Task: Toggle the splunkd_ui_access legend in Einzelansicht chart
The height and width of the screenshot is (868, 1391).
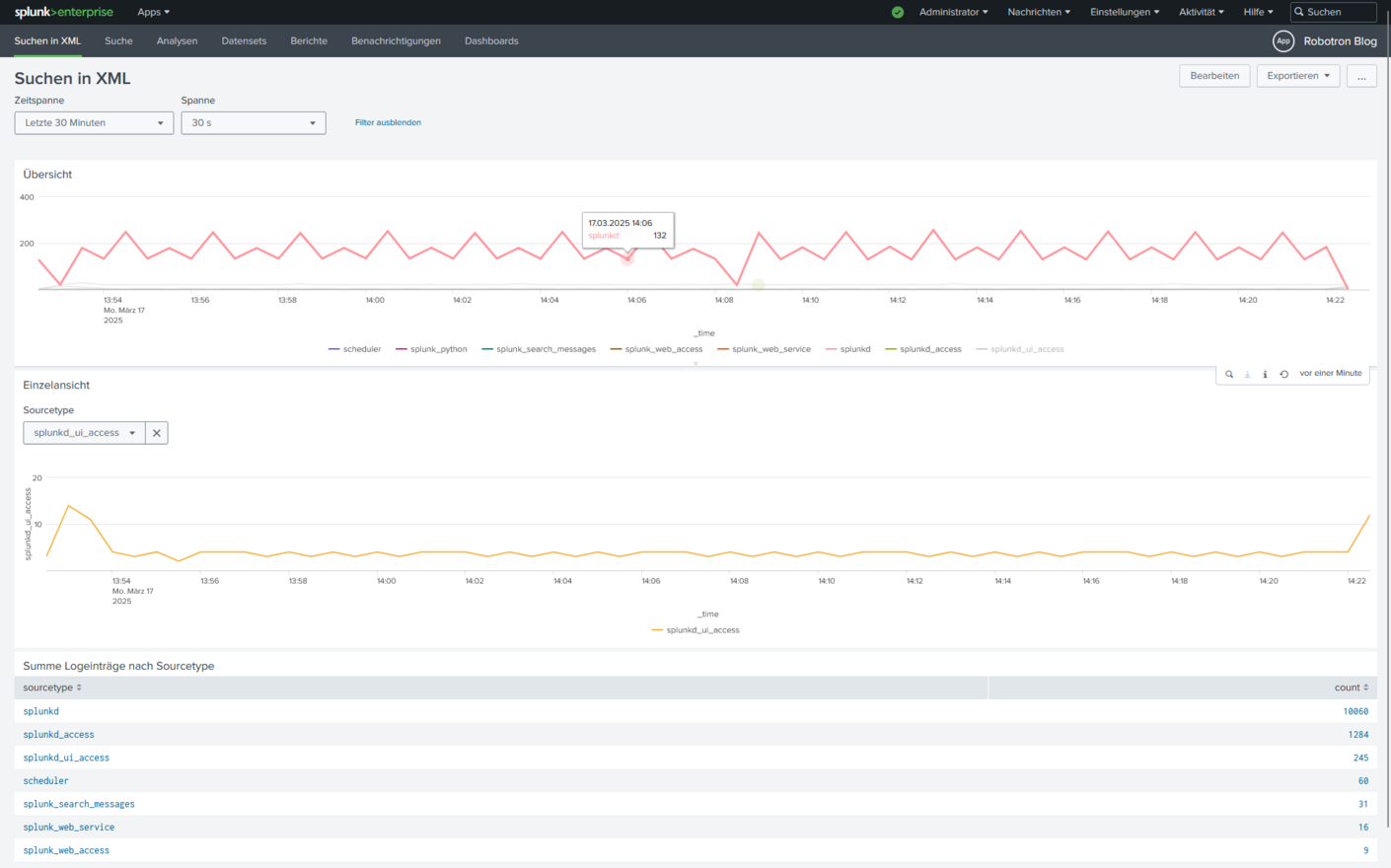Action: [x=695, y=630]
